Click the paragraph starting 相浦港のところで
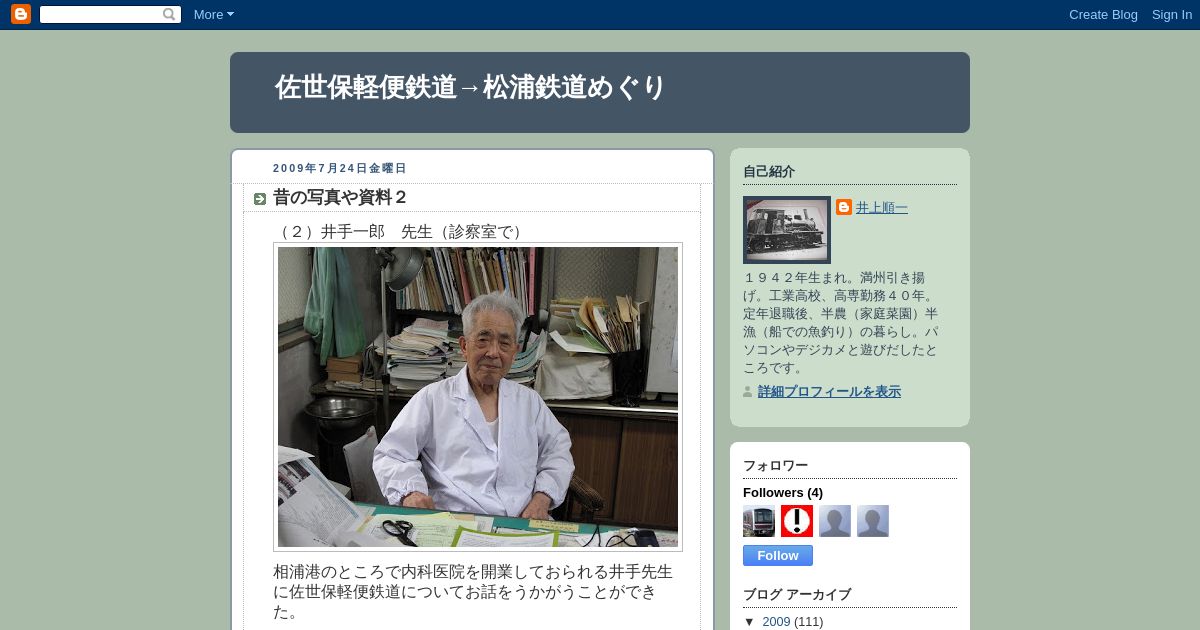This screenshot has width=1200, height=630. coord(473,591)
